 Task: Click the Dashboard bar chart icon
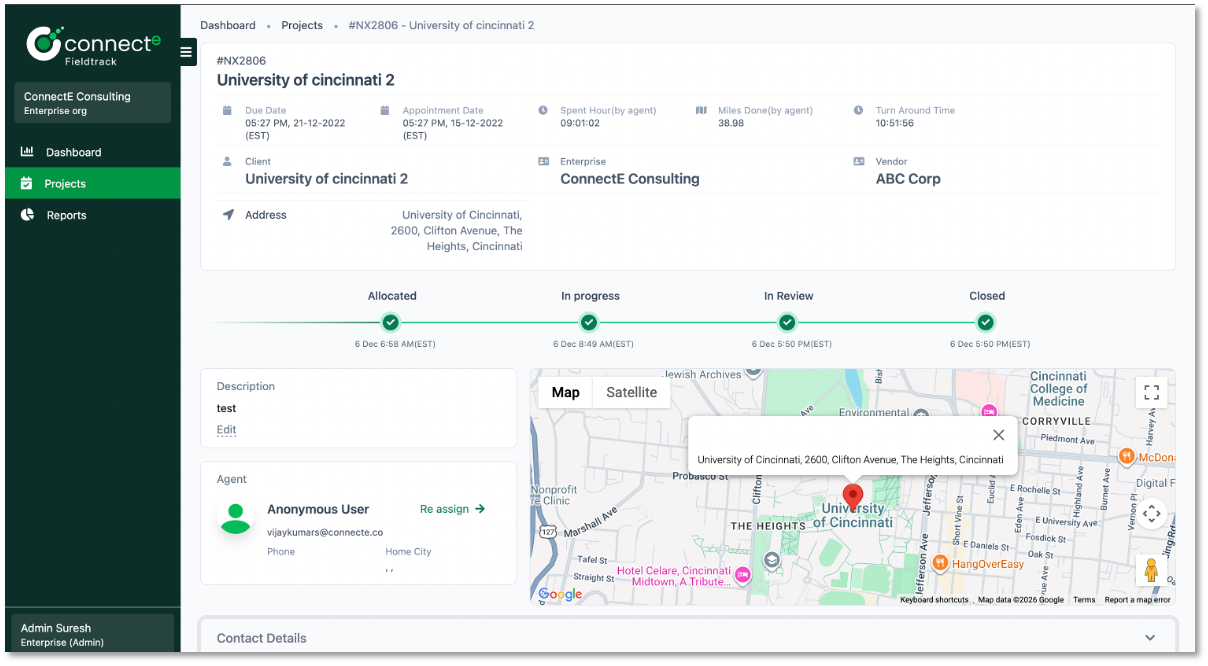[x=27, y=152]
